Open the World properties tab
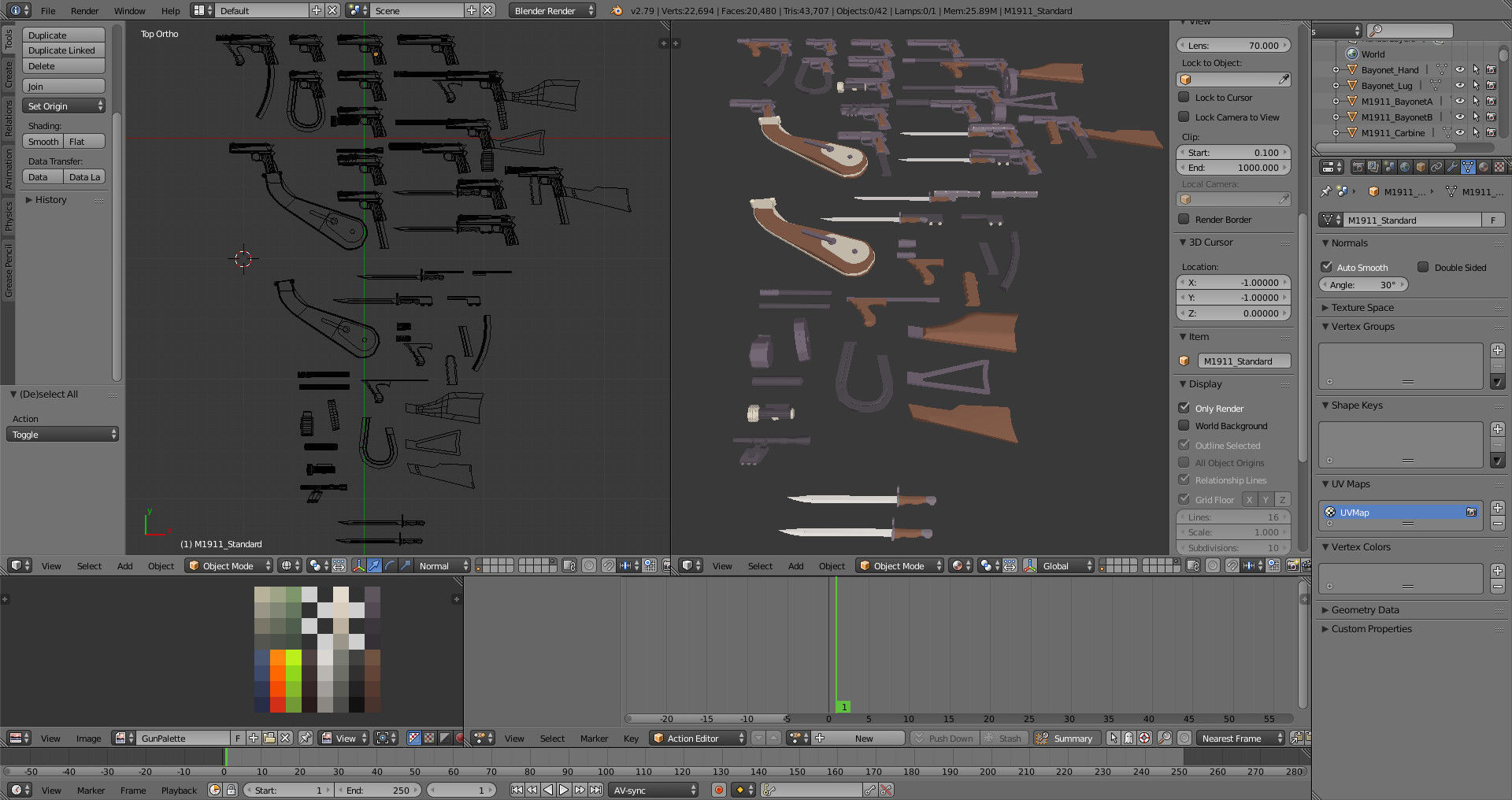This screenshot has height=800, width=1512. coord(1405,166)
